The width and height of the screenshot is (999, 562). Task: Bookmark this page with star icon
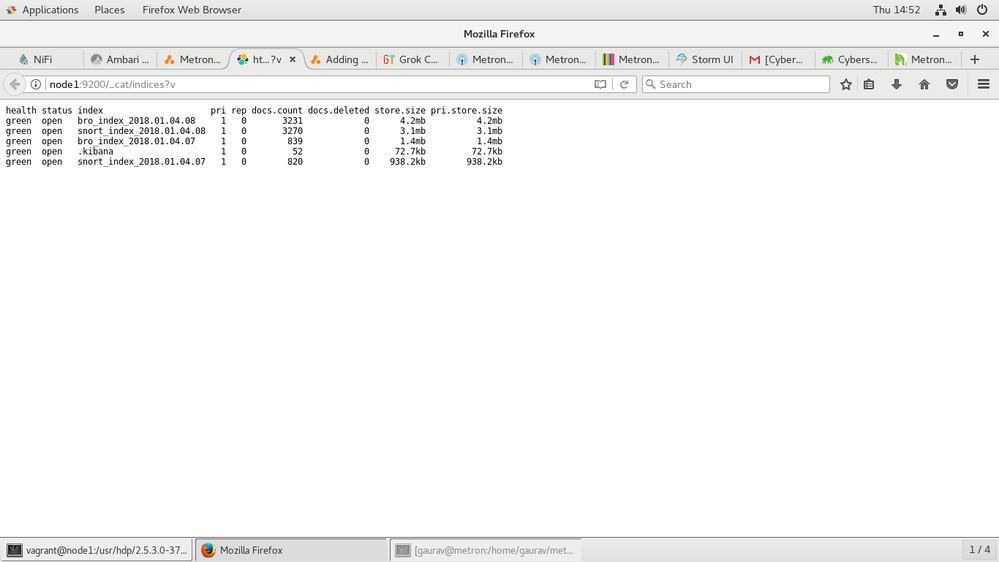pyautogui.click(x=845, y=84)
